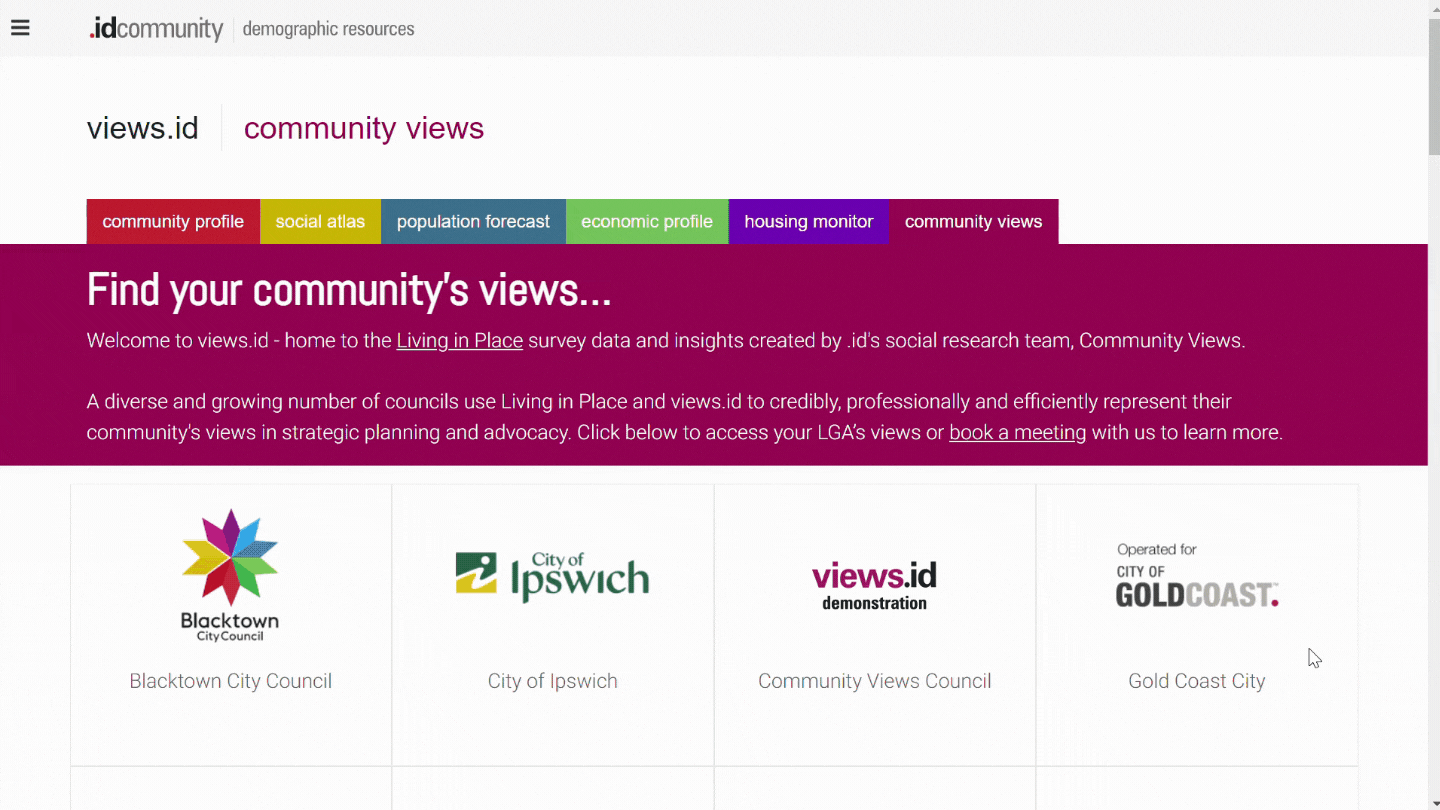Switch to the community profile tab
The width and height of the screenshot is (1440, 810).
click(x=173, y=222)
